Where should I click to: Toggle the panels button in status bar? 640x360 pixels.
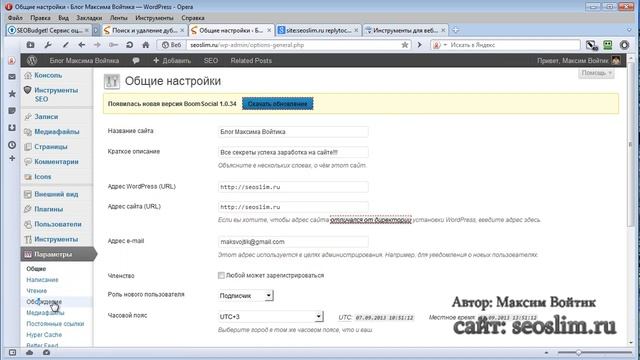[12, 352]
